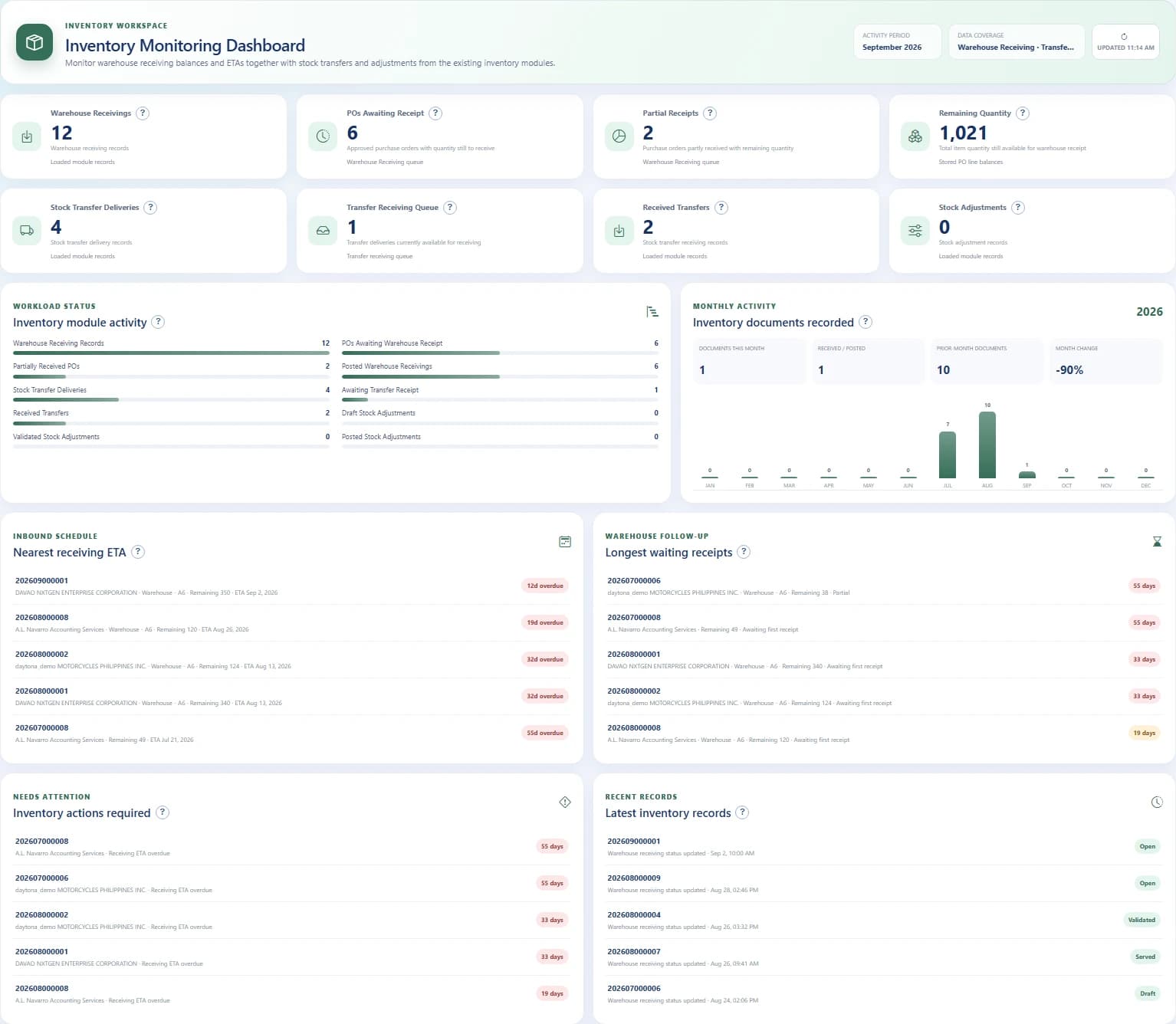Click the Partially Received POs row
Image resolution: width=1176 pixels, height=1024 pixels.
pos(171,371)
